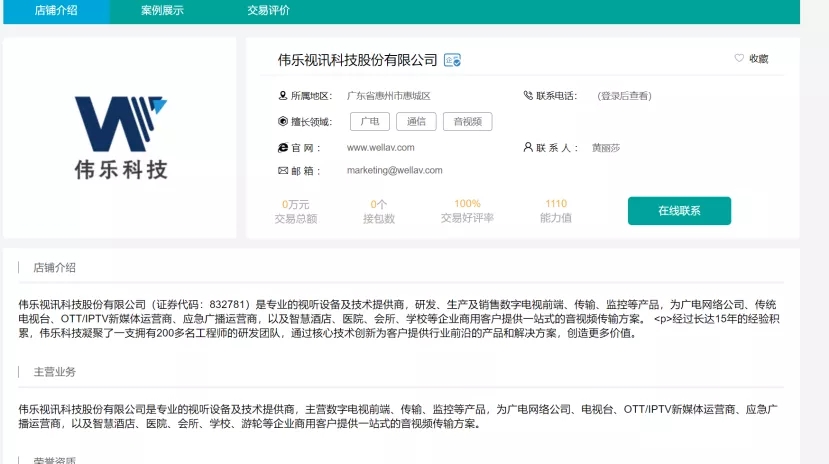829x464 pixels.
Task: Click the 在线联系 button
Action: tap(679, 211)
